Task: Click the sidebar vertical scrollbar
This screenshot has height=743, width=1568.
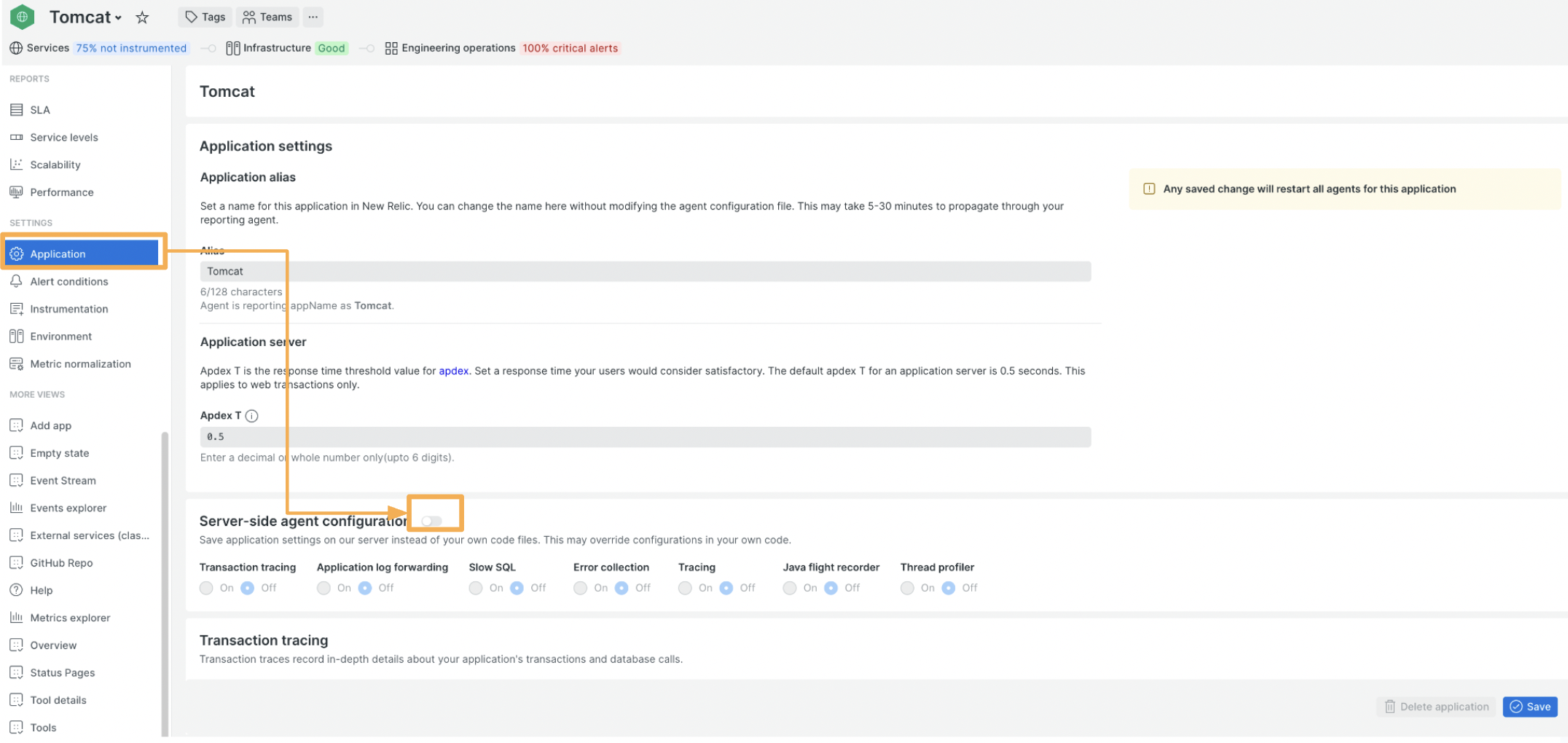Action: [165, 583]
